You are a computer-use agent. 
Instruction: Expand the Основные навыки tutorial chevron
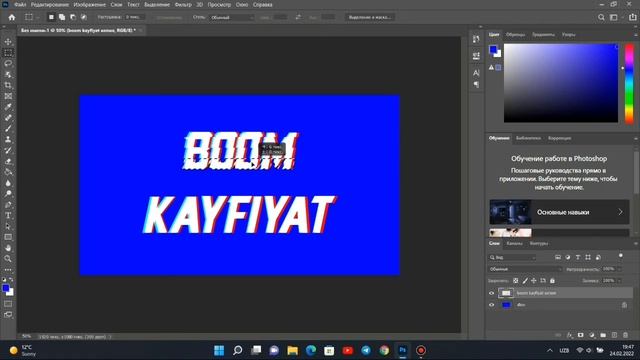(620, 212)
